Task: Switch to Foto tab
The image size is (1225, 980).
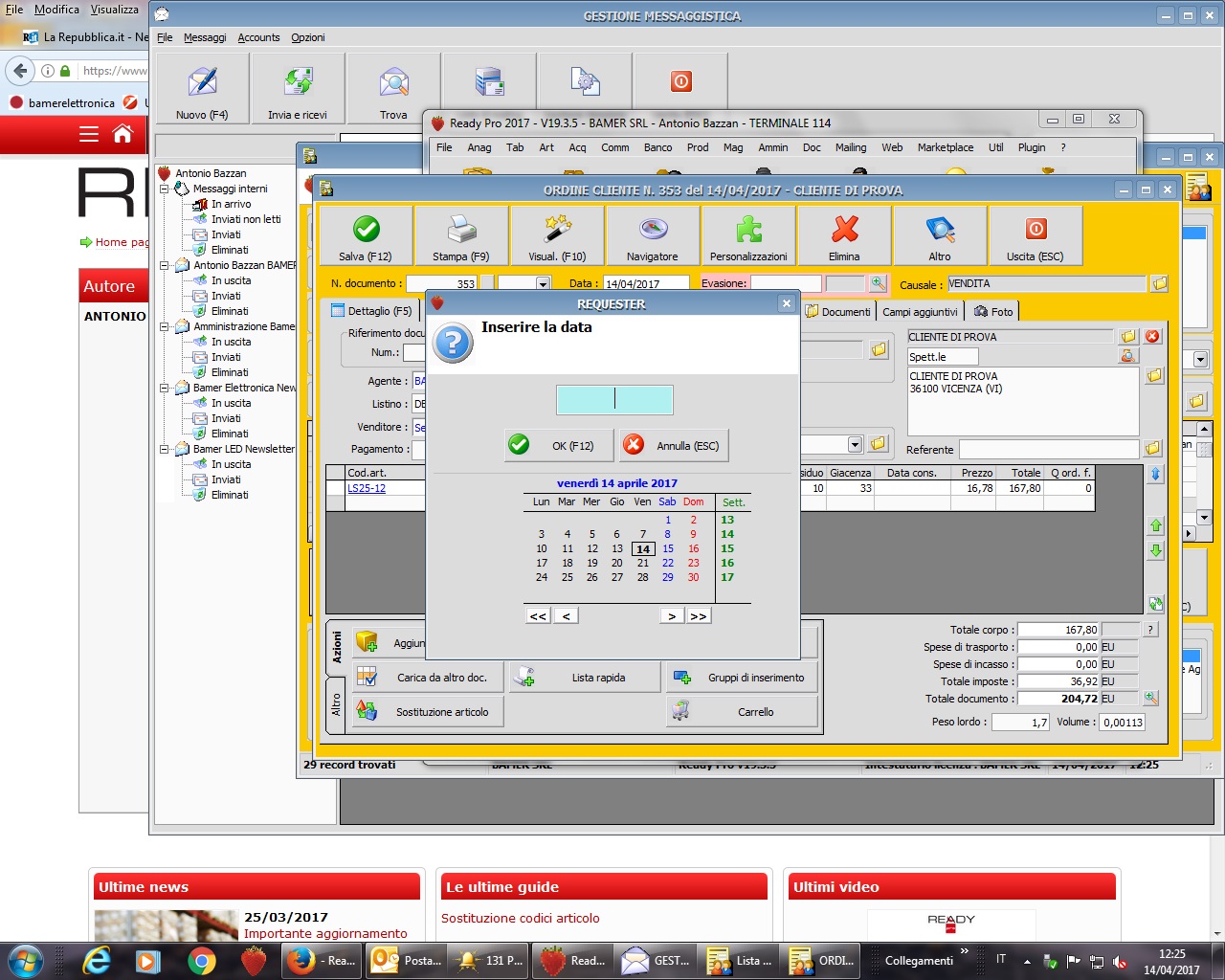Action: coord(992,311)
